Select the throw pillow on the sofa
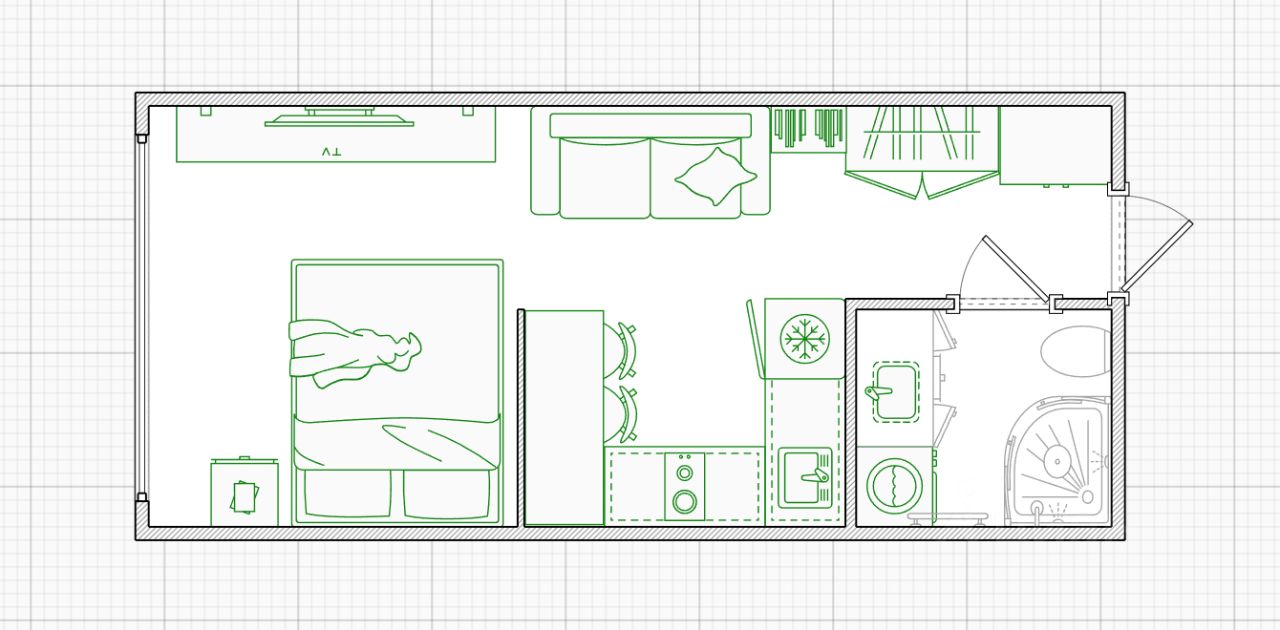Screen dimensions: 1280x630 pyautogui.click(x=716, y=177)
